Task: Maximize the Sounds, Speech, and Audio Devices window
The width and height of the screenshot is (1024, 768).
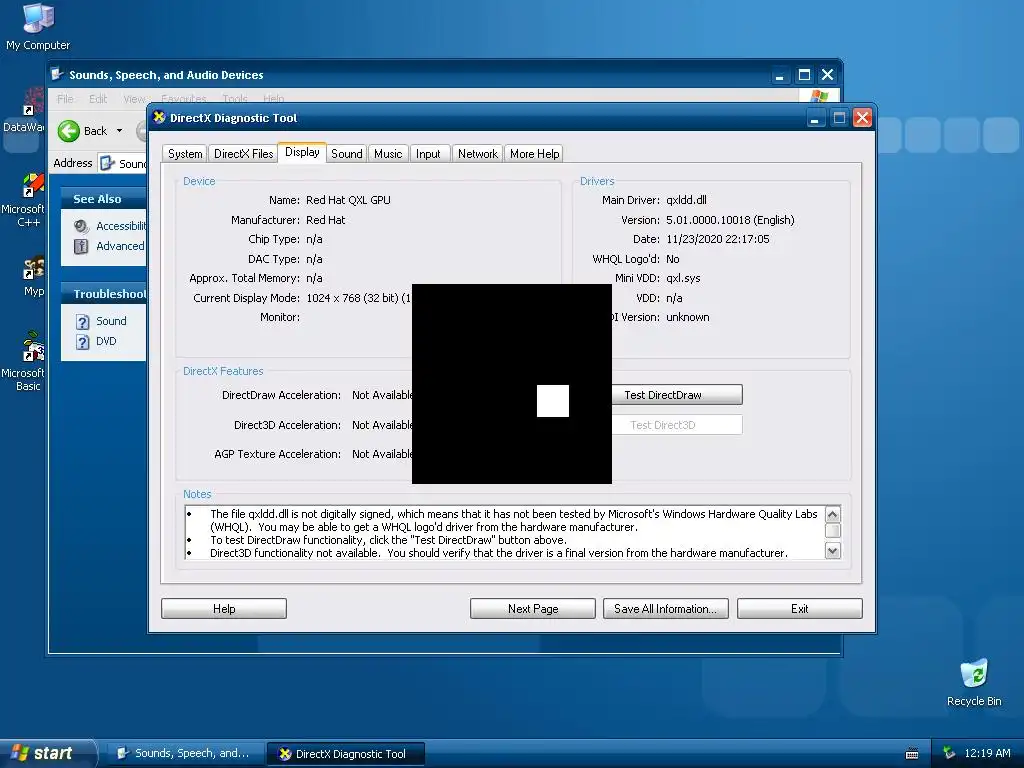Action: pos(804,75)
